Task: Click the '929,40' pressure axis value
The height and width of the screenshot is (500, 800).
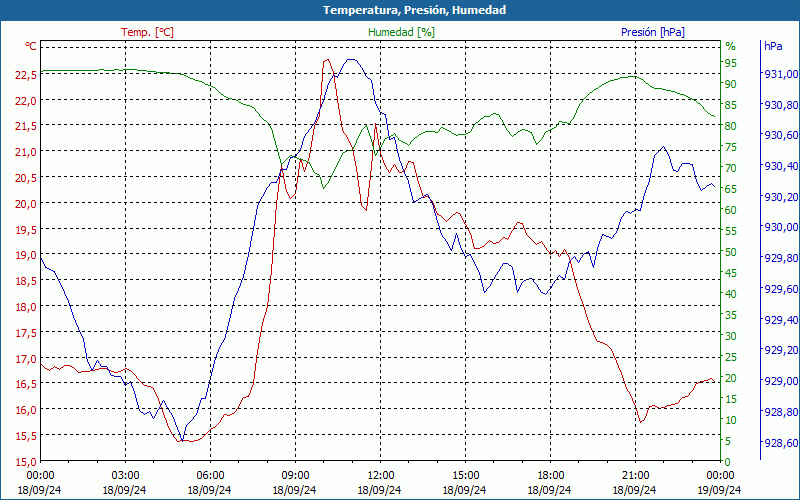Action: pos(781,320)
